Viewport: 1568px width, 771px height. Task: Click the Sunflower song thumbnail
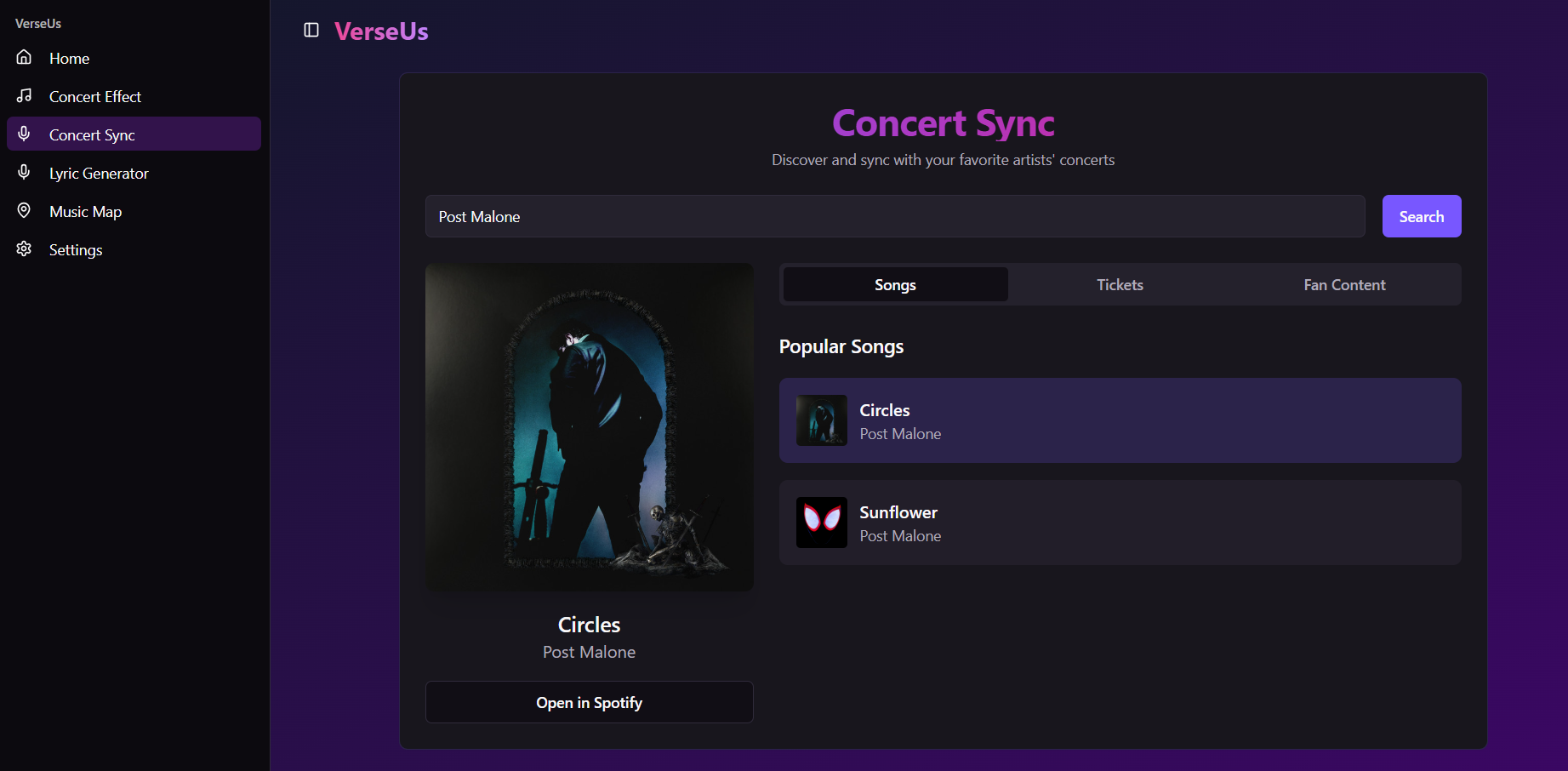[822, 523]
